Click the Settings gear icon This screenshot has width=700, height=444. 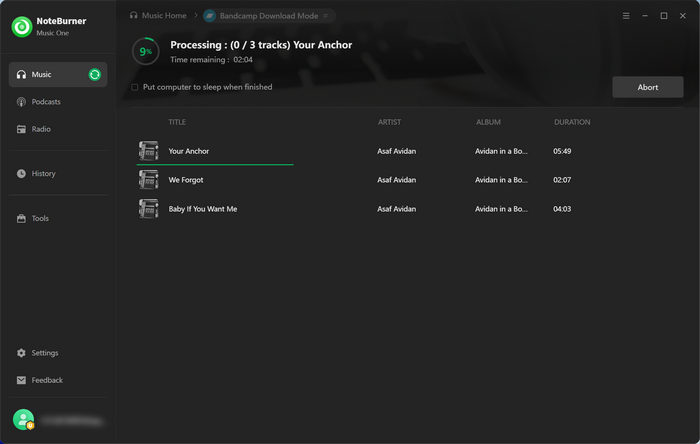[21, 353]
